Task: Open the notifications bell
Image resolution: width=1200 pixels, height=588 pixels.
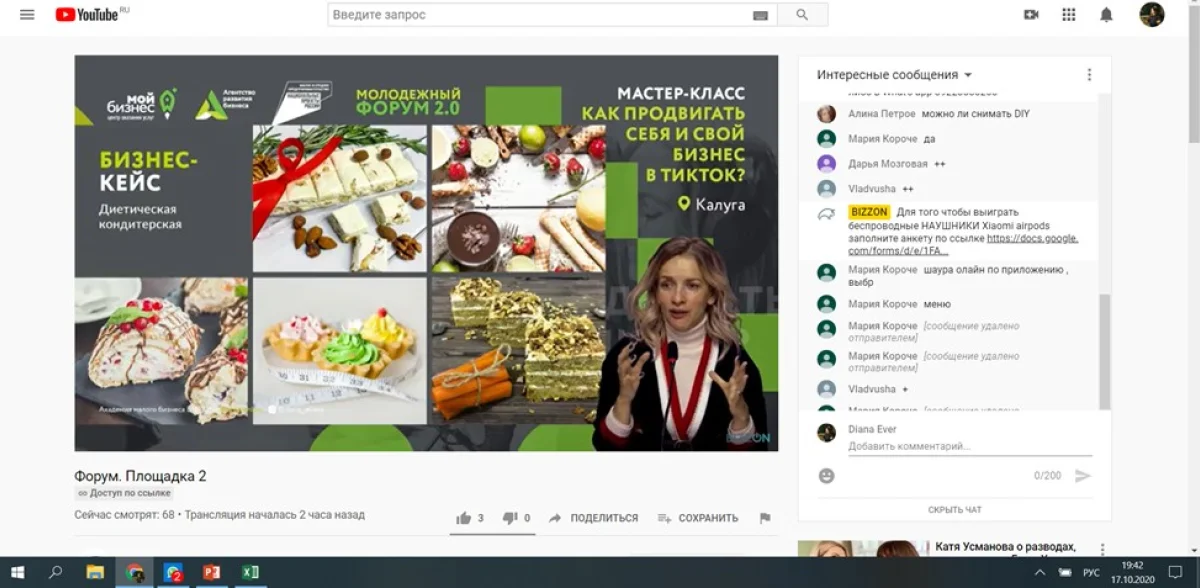Action: [1106, 15]
